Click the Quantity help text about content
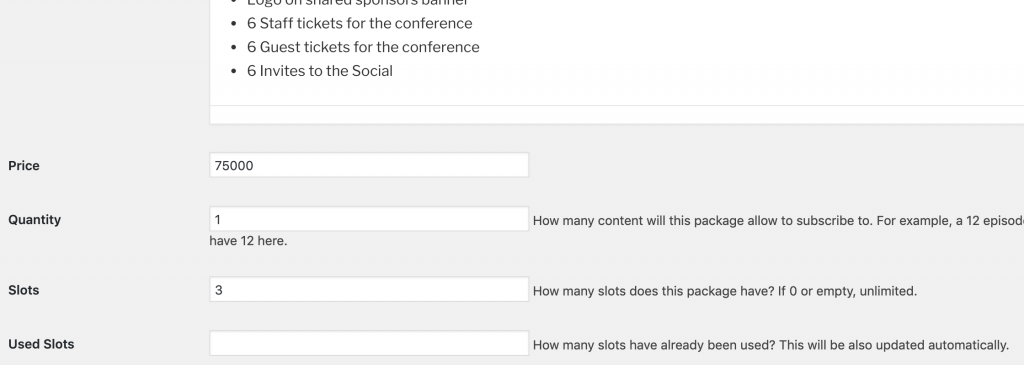Screen dimensions: 1024x365 778,221
